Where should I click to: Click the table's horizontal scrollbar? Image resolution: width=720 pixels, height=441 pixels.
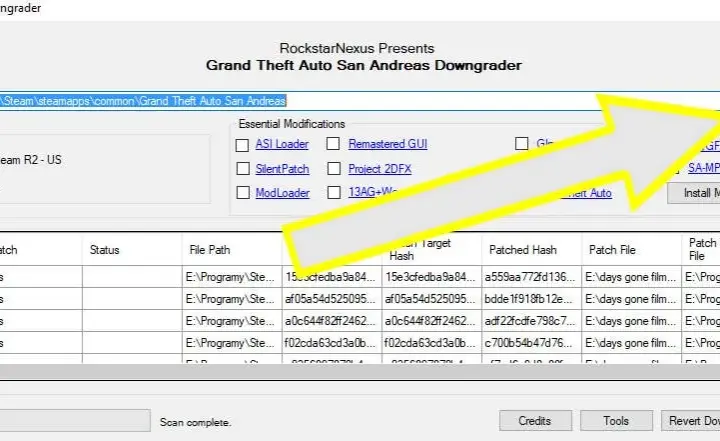360,372
